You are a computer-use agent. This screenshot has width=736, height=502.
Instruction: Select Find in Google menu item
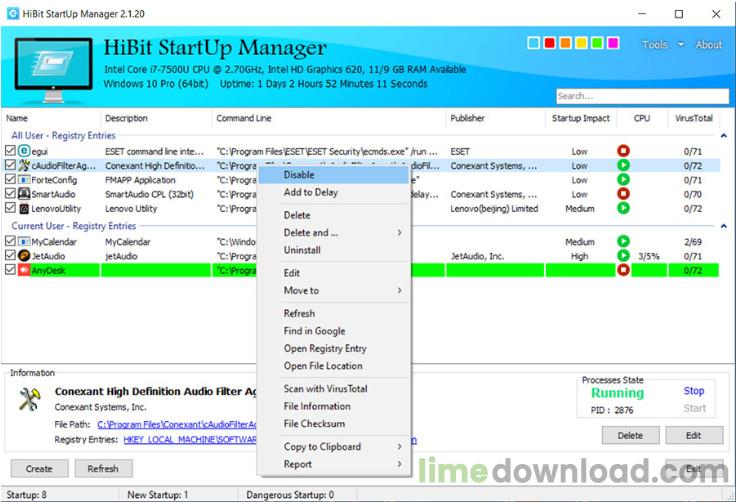[x=334, y=331]
